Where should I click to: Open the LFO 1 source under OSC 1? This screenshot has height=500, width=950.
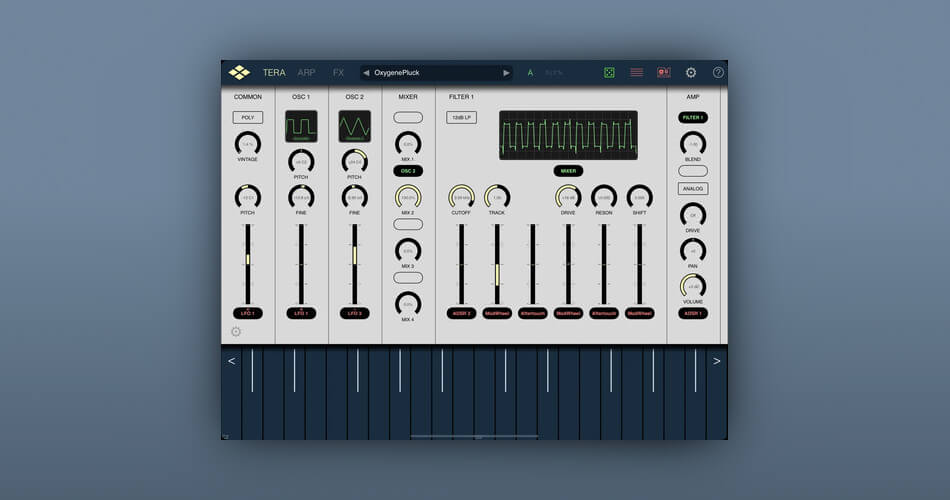[x=301, y=313]
